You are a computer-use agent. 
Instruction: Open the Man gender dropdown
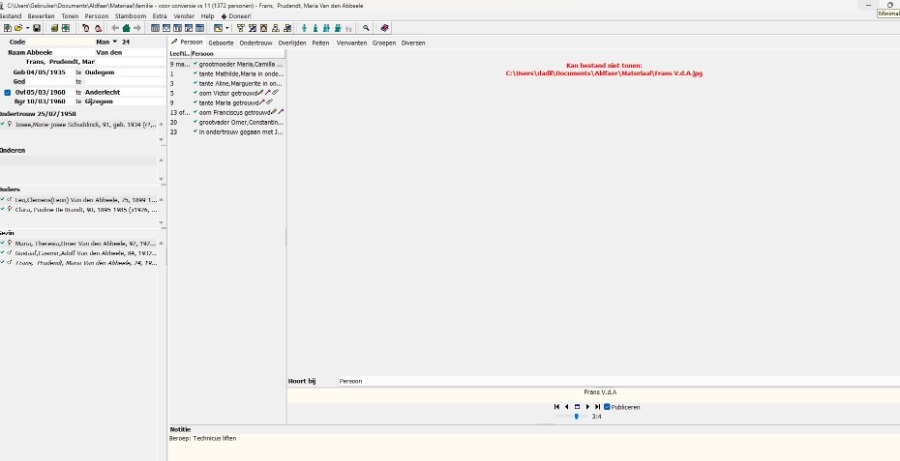pyautogui.click(x=115, y=42)
